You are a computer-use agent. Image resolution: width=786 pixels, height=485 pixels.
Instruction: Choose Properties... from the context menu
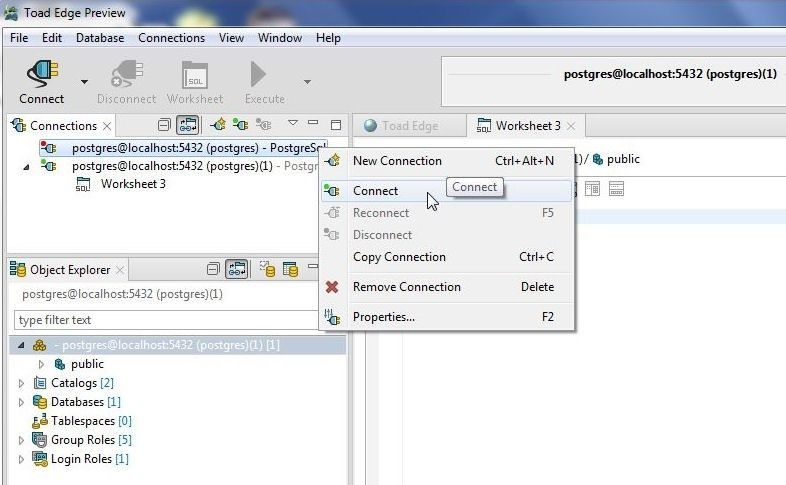(x=446, y=317)
